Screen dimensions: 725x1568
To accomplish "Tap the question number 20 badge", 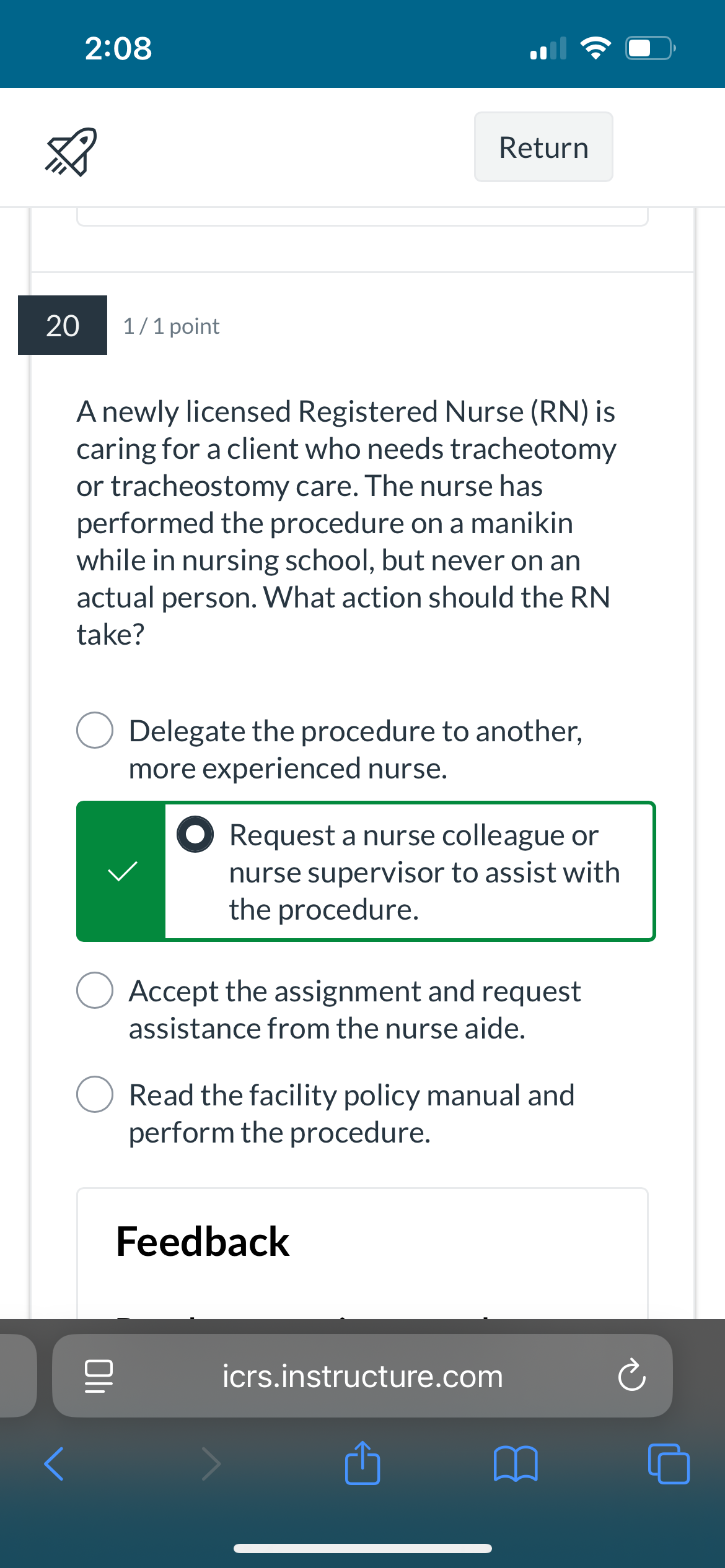I will point(63,325).
